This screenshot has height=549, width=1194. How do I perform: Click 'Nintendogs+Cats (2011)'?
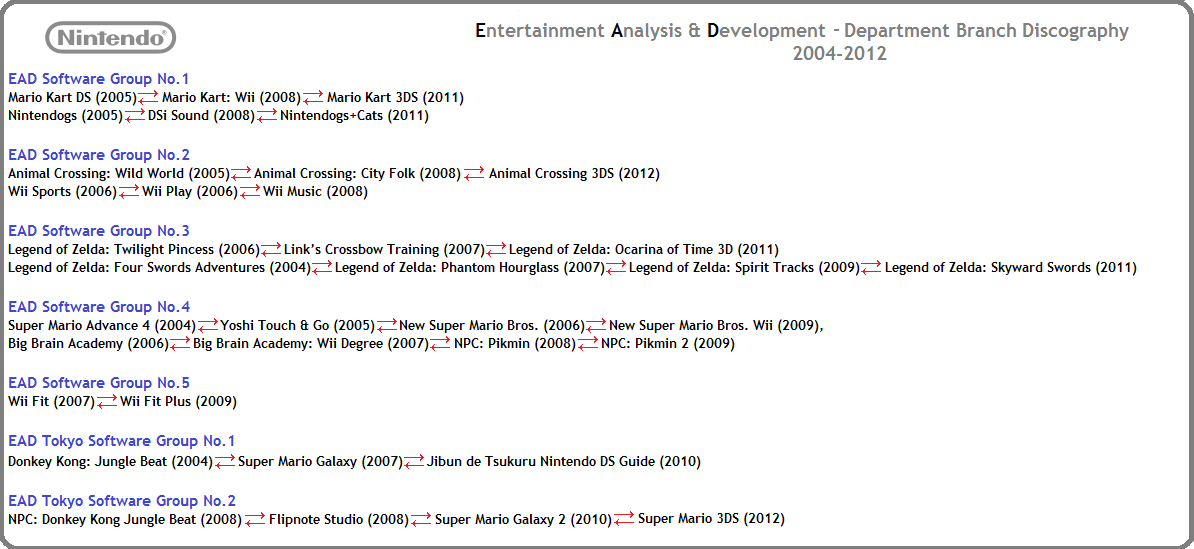click(355, 116)
